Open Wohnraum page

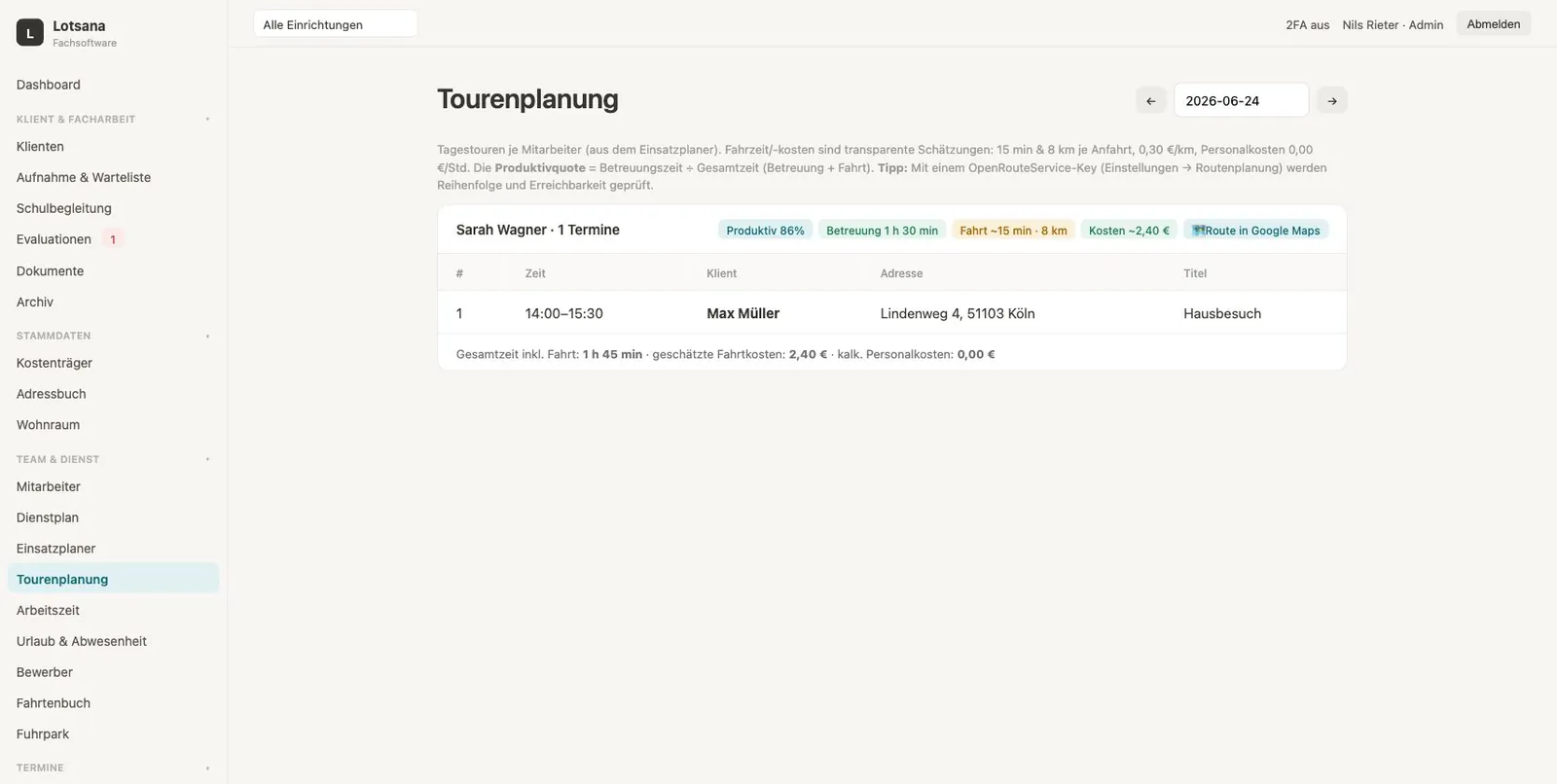coord(113,425)
